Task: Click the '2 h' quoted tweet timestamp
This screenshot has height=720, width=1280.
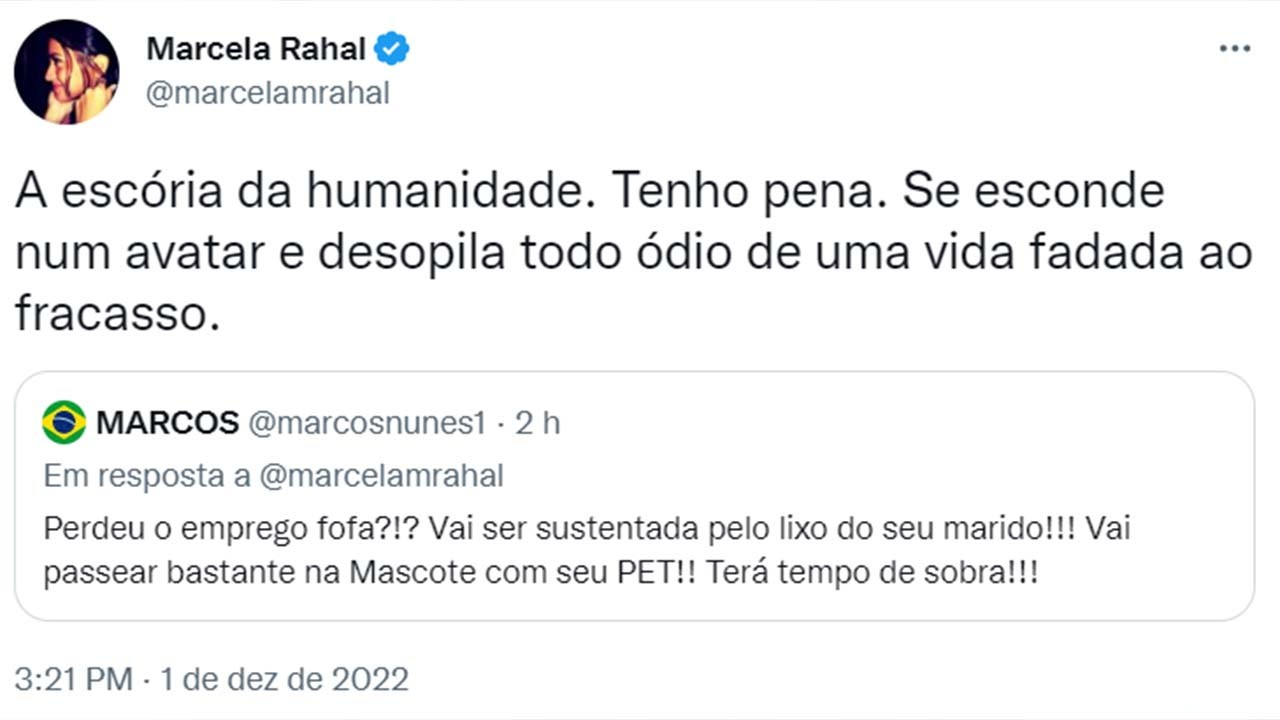Action: 538,423
